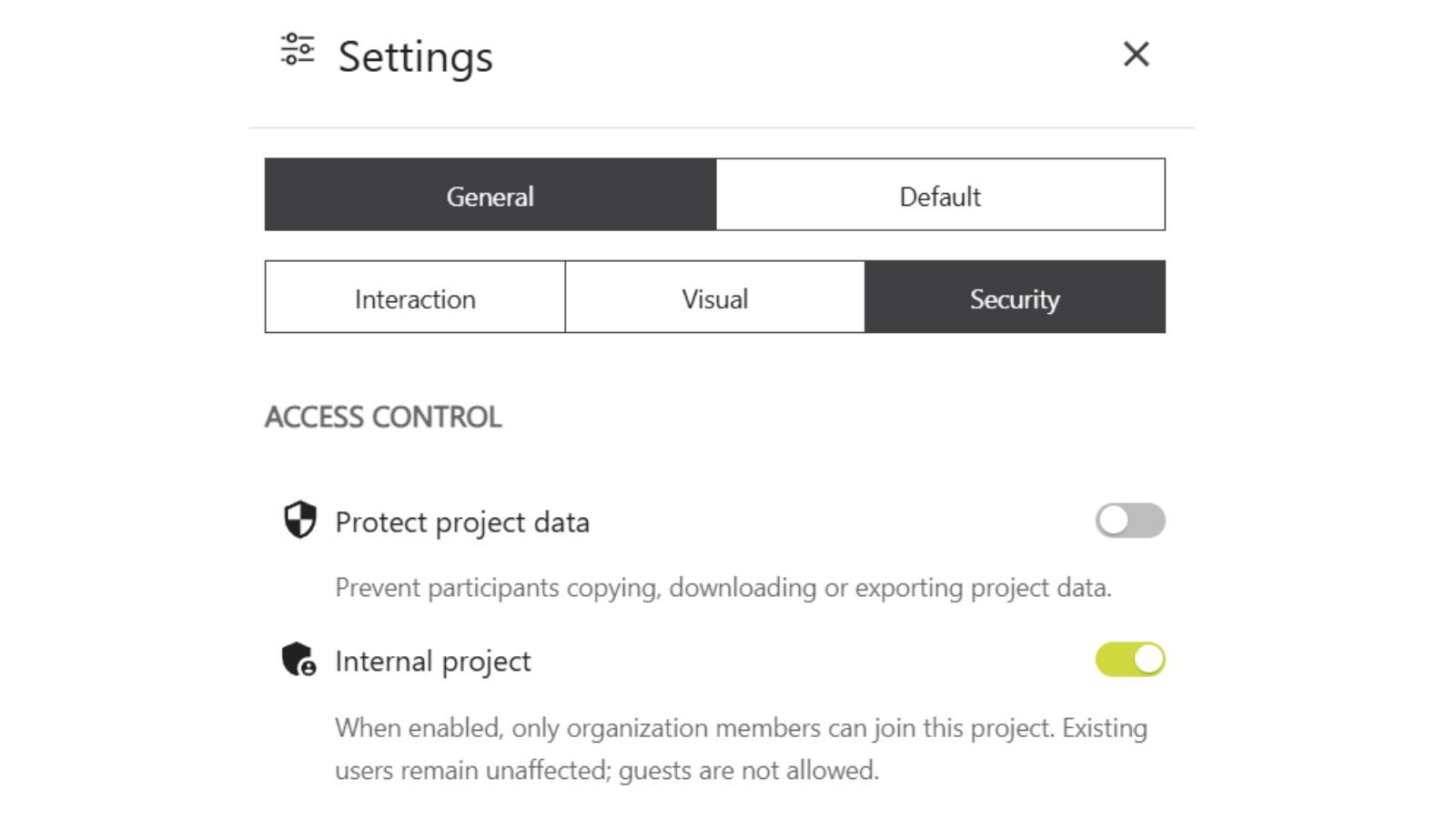This screenshot has height=819, width=1456.
Task: Click the Settings title text
Action: (x=416, y=56)
